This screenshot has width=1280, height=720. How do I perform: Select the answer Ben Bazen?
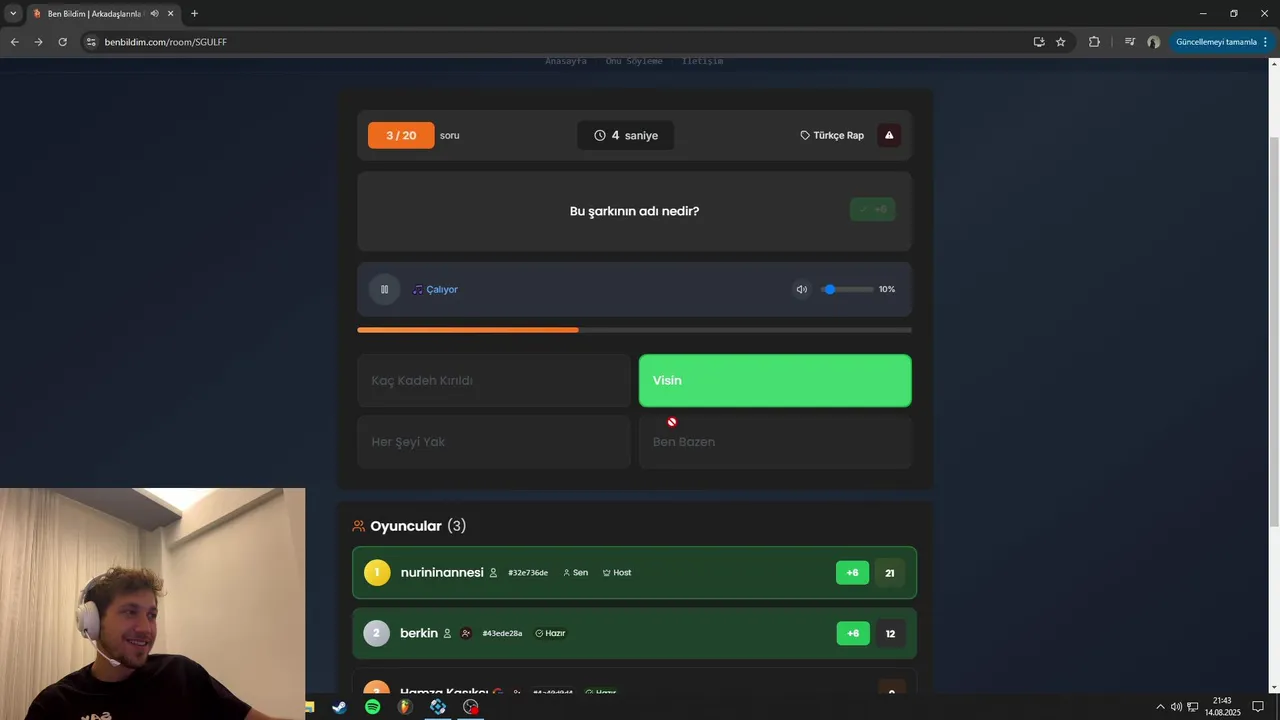(x=775, y=442)
